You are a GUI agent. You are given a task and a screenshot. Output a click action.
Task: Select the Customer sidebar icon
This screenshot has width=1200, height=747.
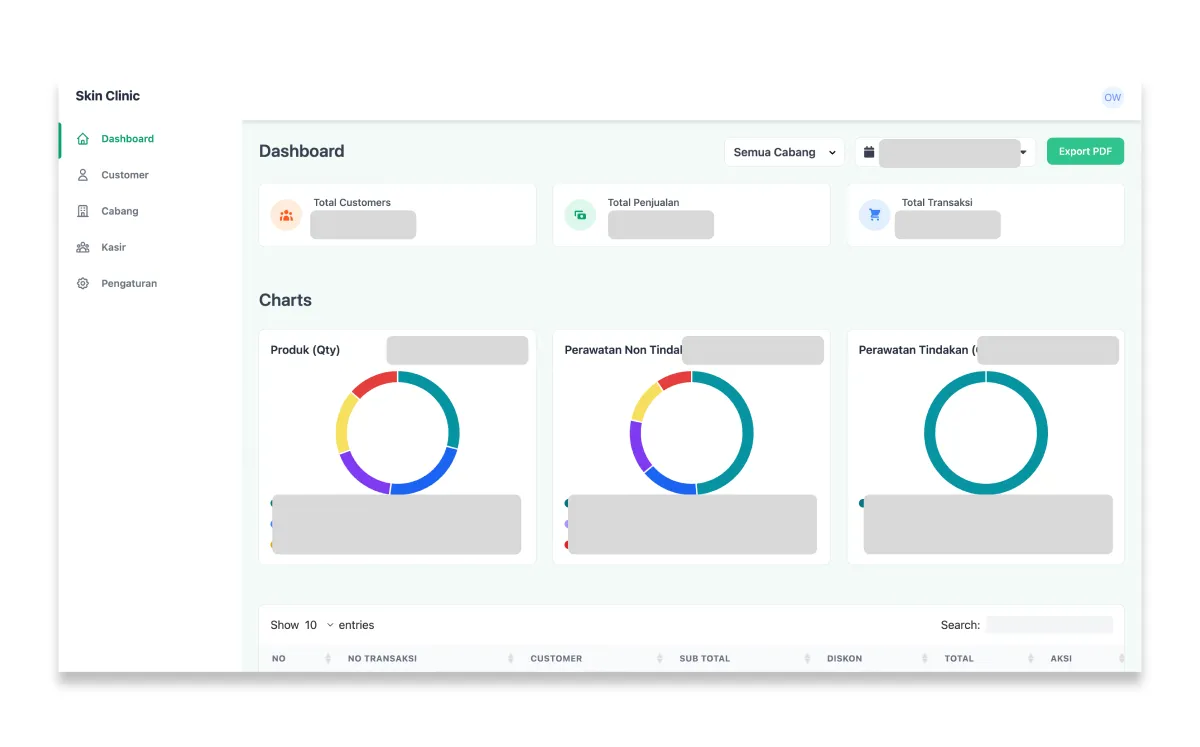[82, 175]
